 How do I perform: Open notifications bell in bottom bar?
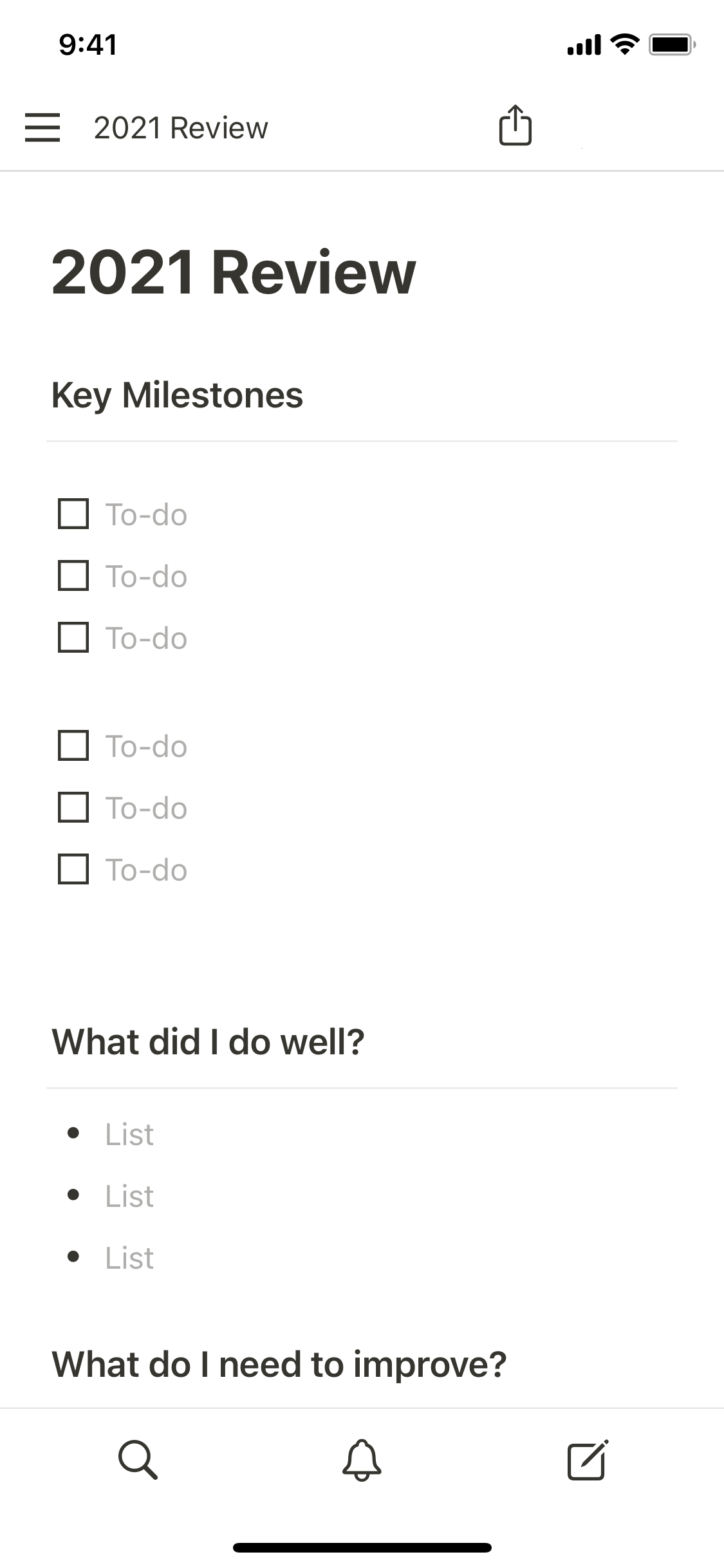(x=362, y=1459)
